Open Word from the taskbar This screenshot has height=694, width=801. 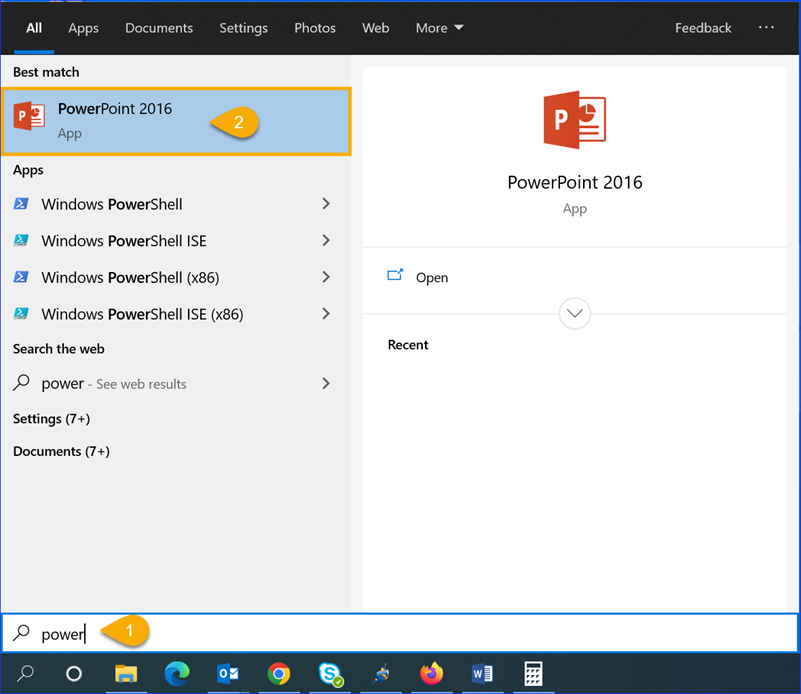(x=482, y=674)
